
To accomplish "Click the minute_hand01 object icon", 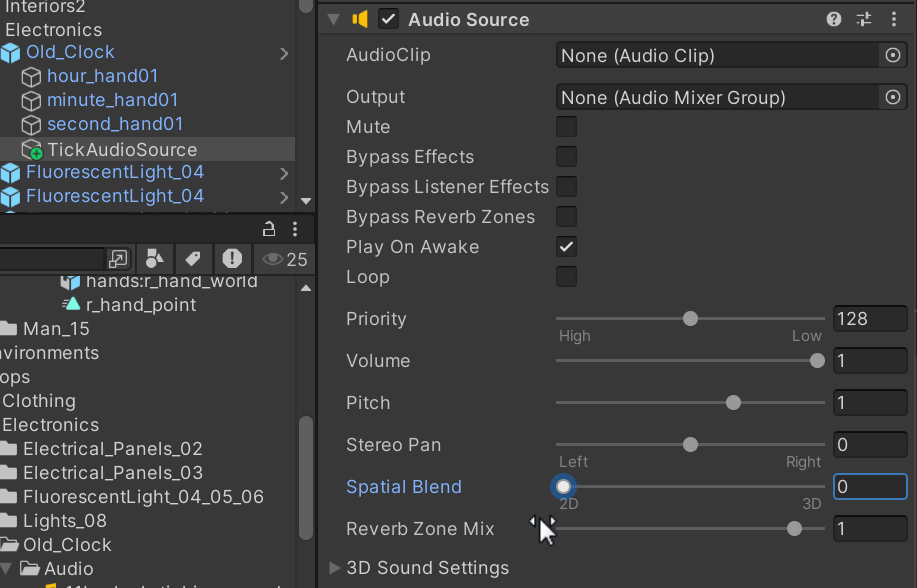I will click(31, 101).
